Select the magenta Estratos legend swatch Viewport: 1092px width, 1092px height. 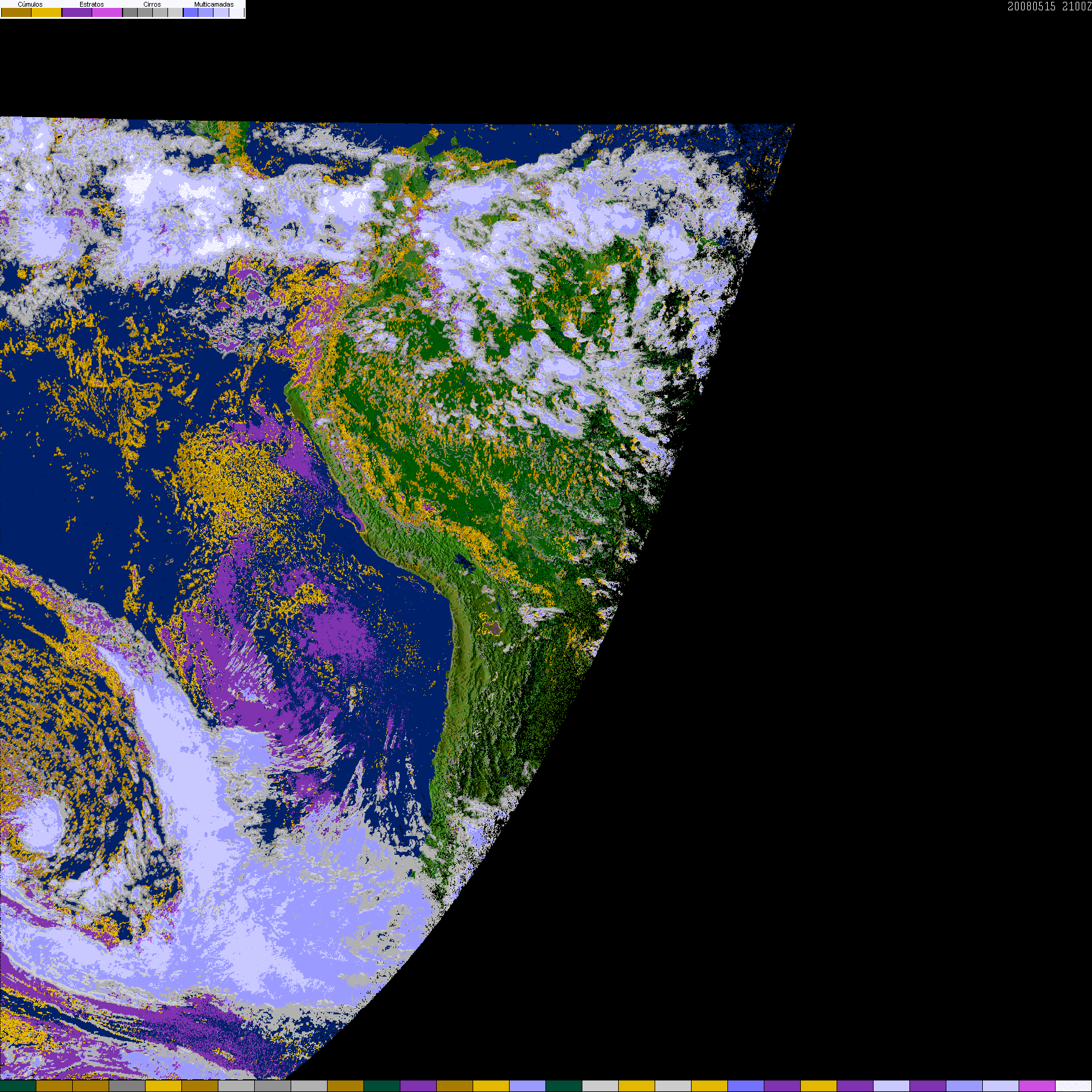click(107, 12)
